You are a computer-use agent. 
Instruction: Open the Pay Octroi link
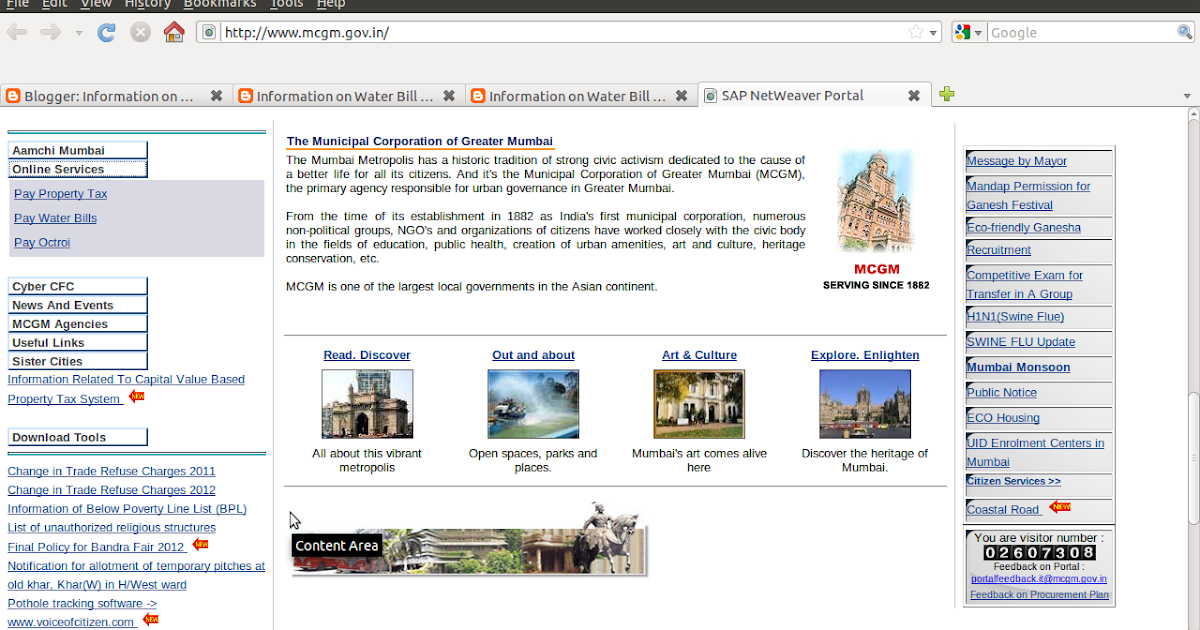tap(42, 242)
